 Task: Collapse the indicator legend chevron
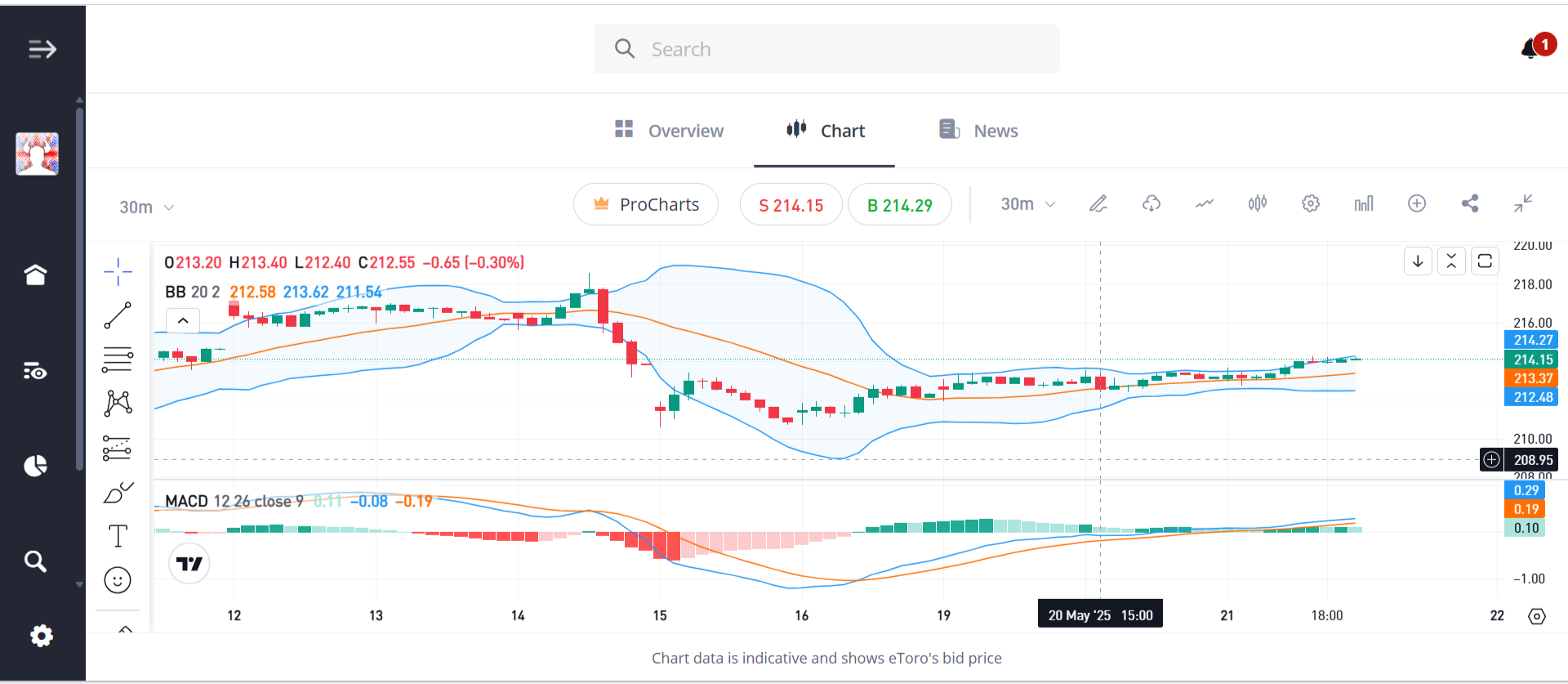(x=183, y=320)
